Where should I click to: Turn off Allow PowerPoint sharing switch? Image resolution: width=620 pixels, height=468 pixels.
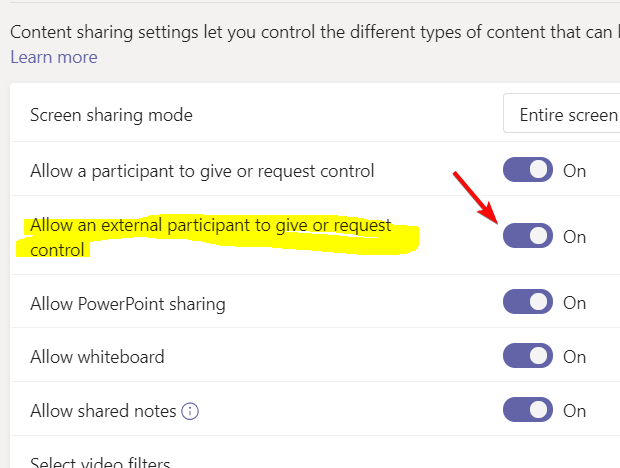pyautogui.click(x=527, y=302)
